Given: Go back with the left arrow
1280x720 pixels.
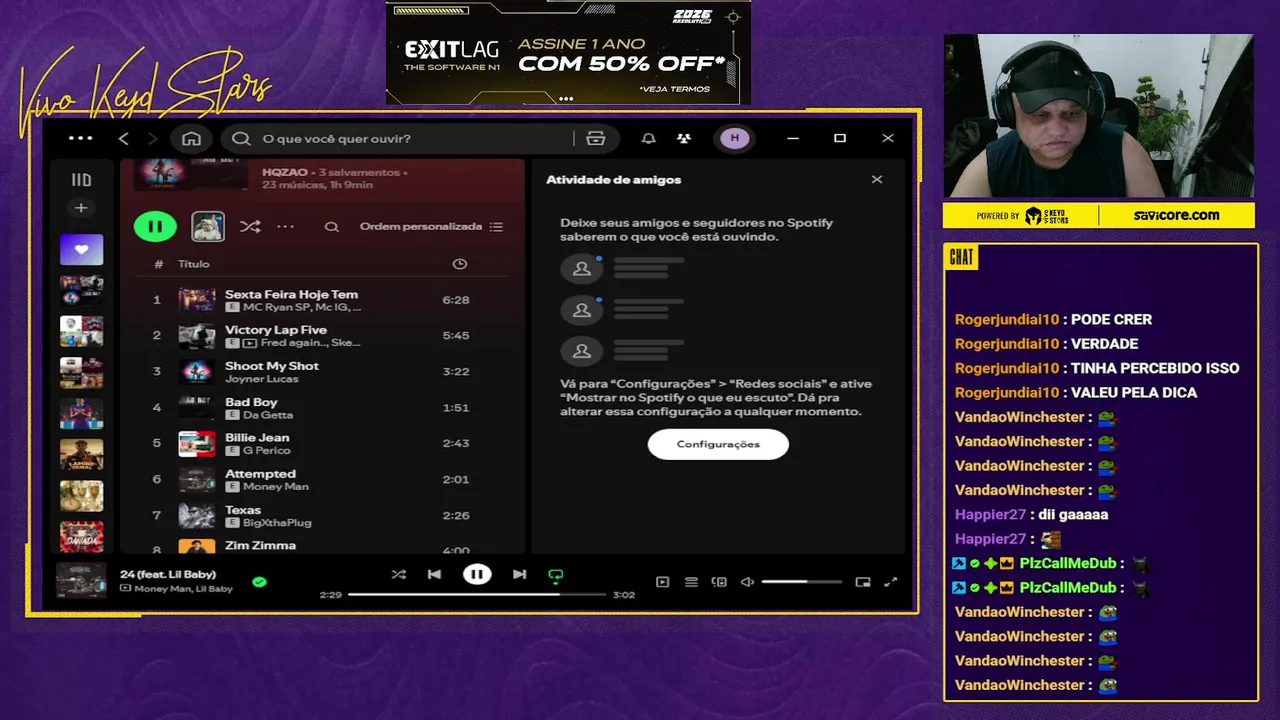Looking at the screenshot, I should point(124,139).
